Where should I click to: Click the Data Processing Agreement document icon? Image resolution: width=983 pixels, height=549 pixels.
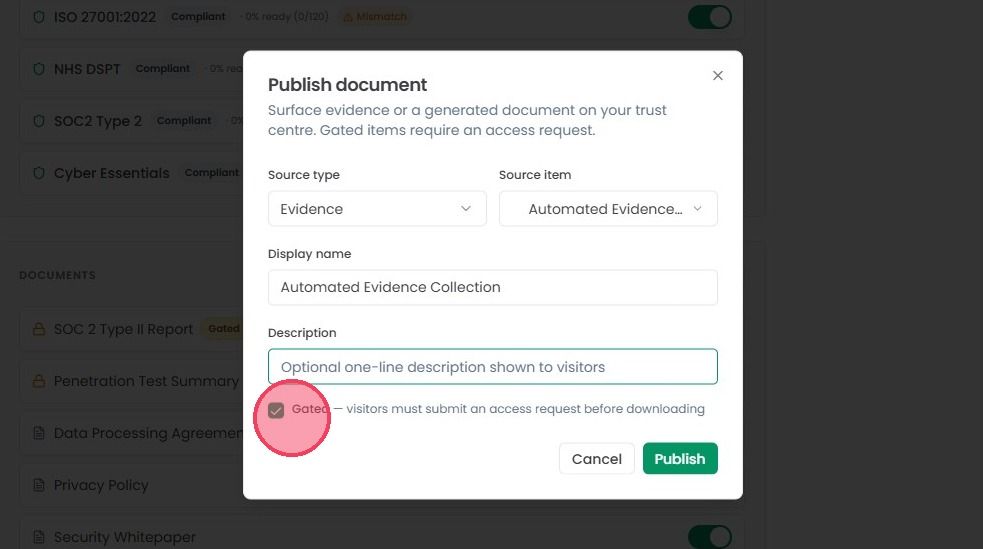tap(39, 433)
